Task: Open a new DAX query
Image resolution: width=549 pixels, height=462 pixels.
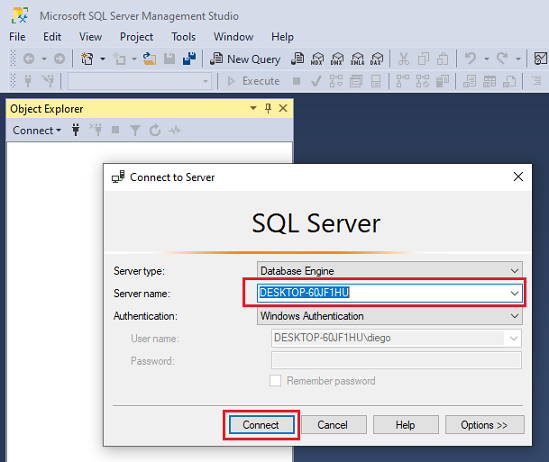Action: (x=377, y=59)
